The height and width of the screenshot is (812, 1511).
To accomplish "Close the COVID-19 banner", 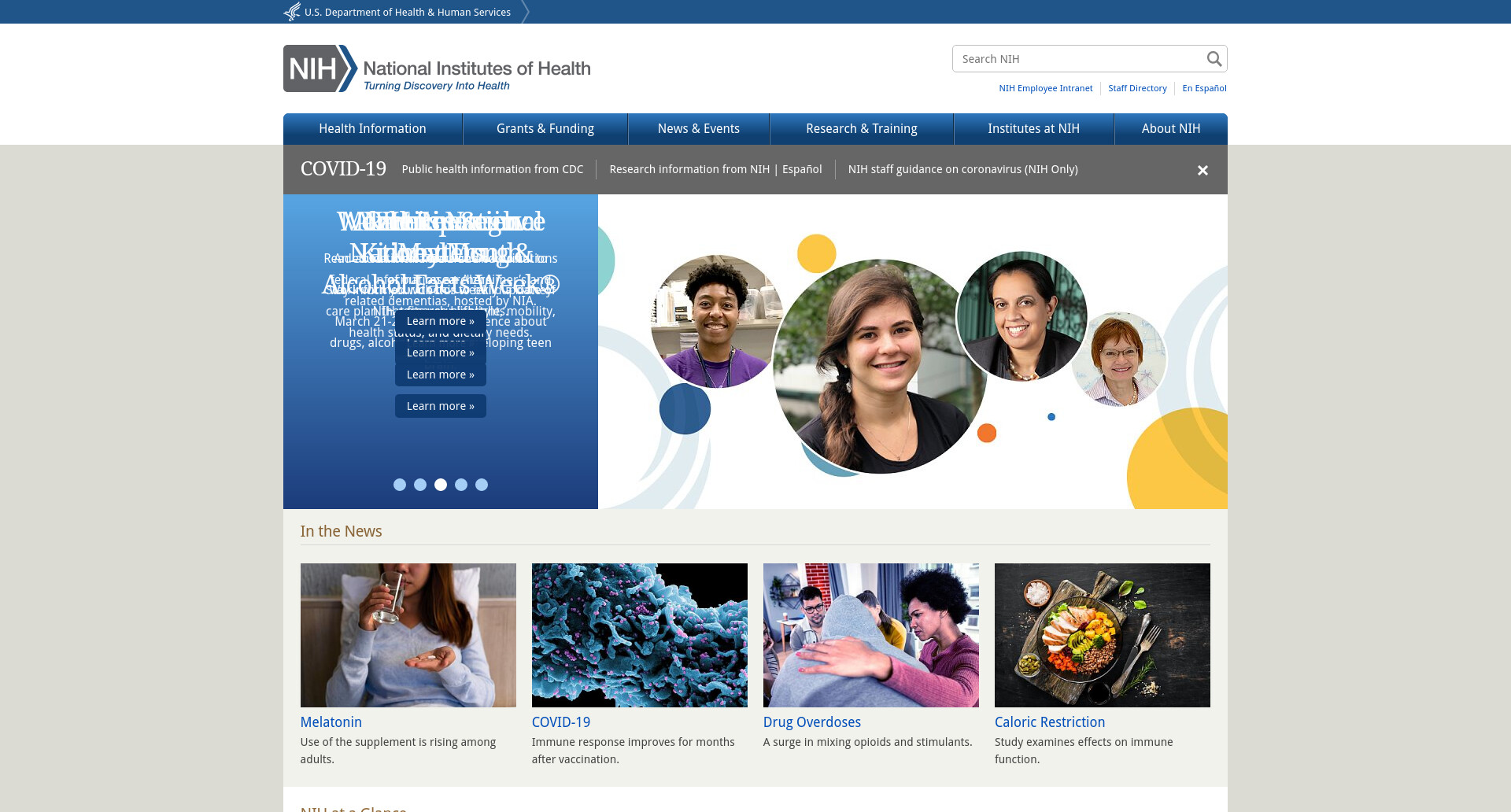I will [1203, 170].
